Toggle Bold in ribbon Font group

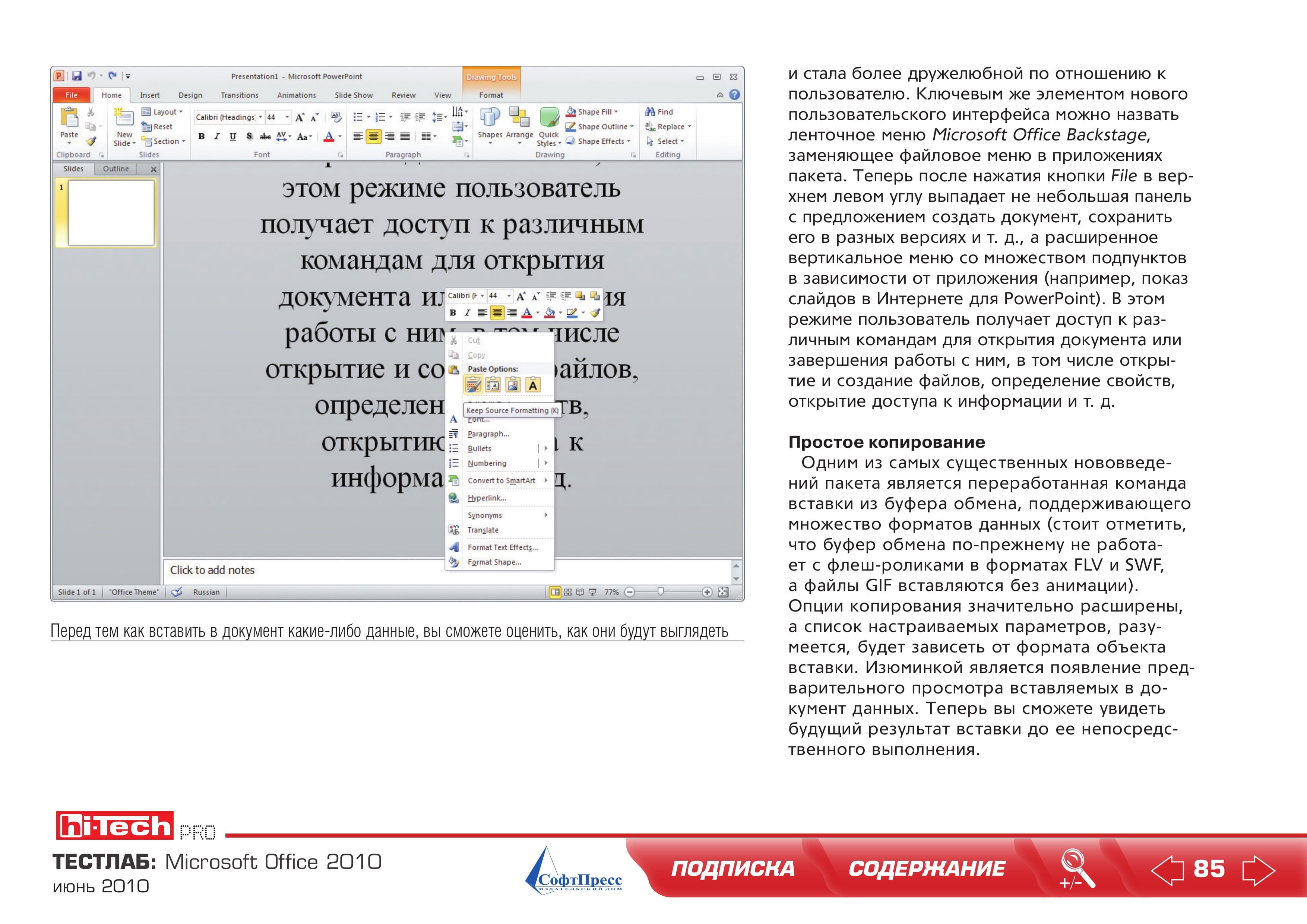click(202, 136)
